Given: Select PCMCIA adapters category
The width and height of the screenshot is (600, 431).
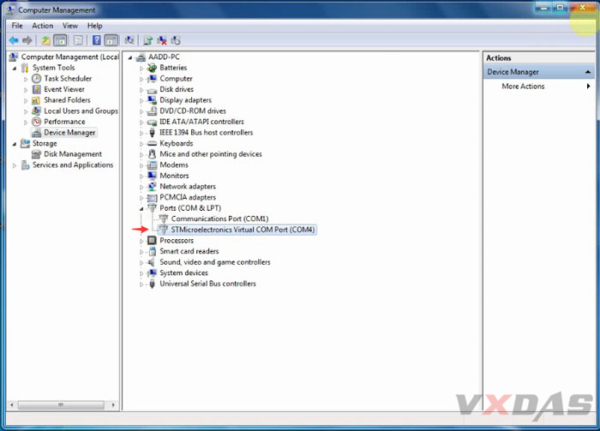Looking at the screenshot, I should point(188,197).
